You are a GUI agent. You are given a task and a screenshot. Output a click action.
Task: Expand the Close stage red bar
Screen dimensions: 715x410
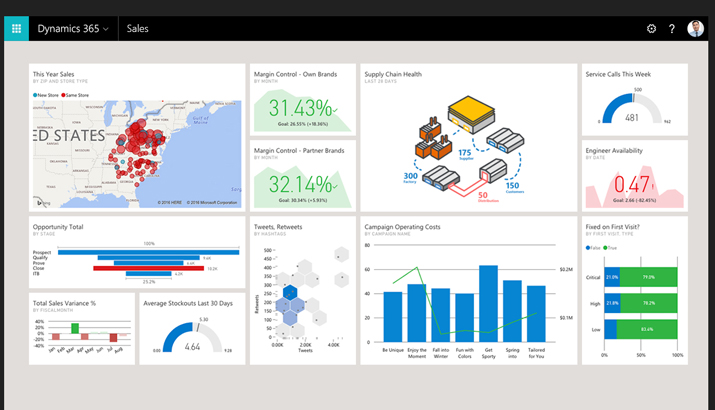coord(149,269)
